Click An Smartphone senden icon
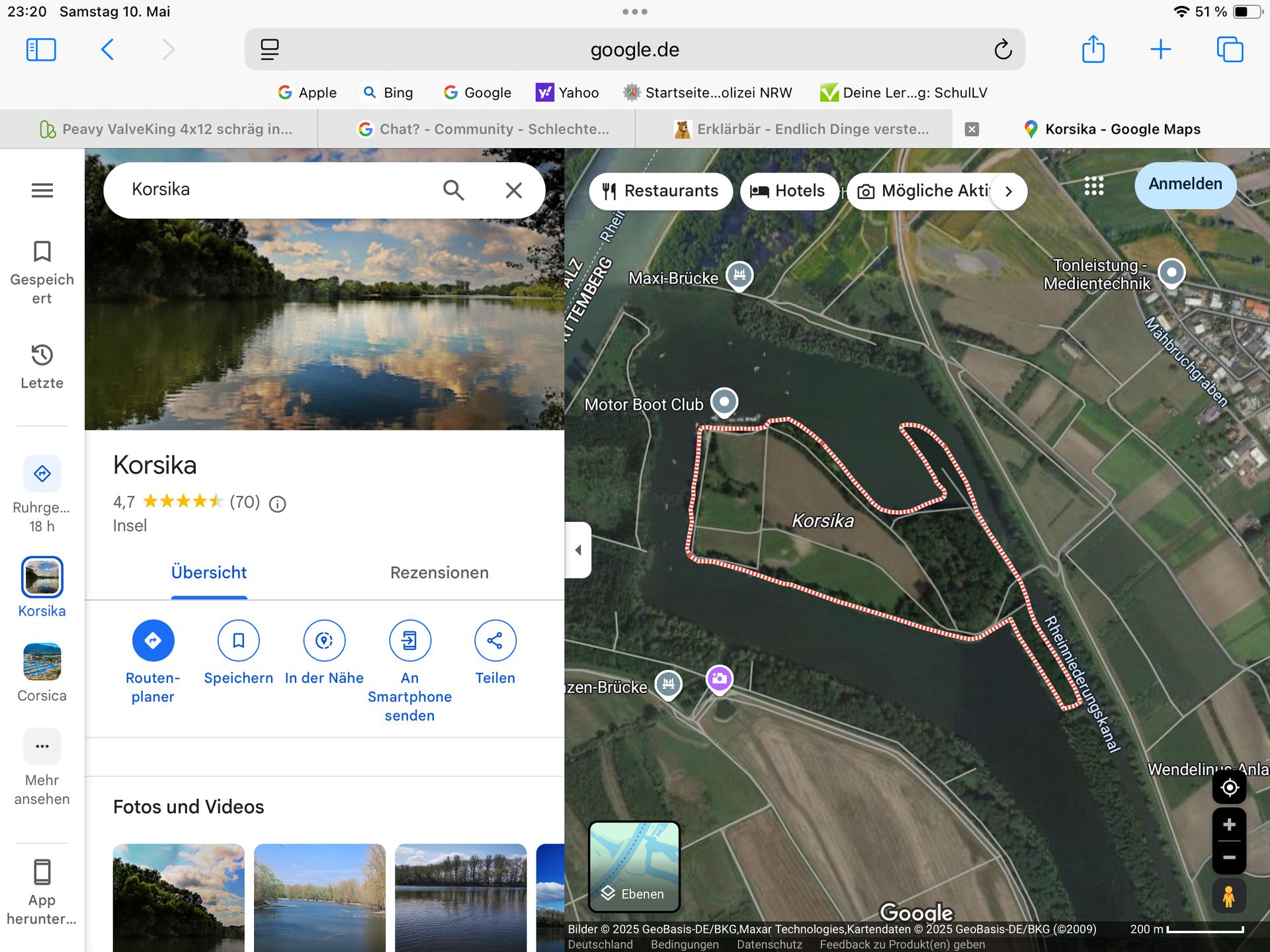The height and width of the screenshot is (952, 1270). (x=409, y=640)
